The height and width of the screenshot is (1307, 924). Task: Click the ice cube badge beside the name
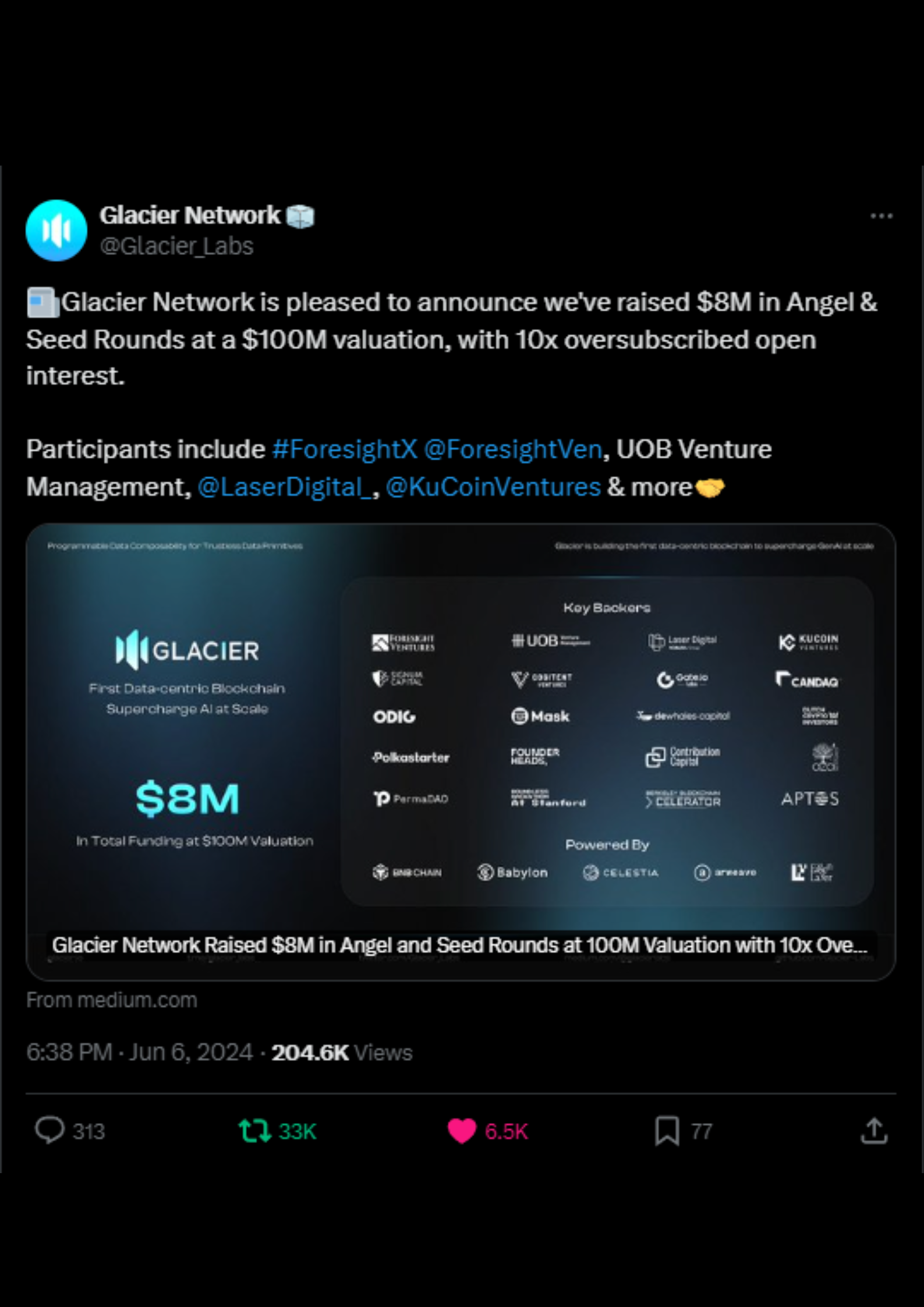(x=300, y=217)
